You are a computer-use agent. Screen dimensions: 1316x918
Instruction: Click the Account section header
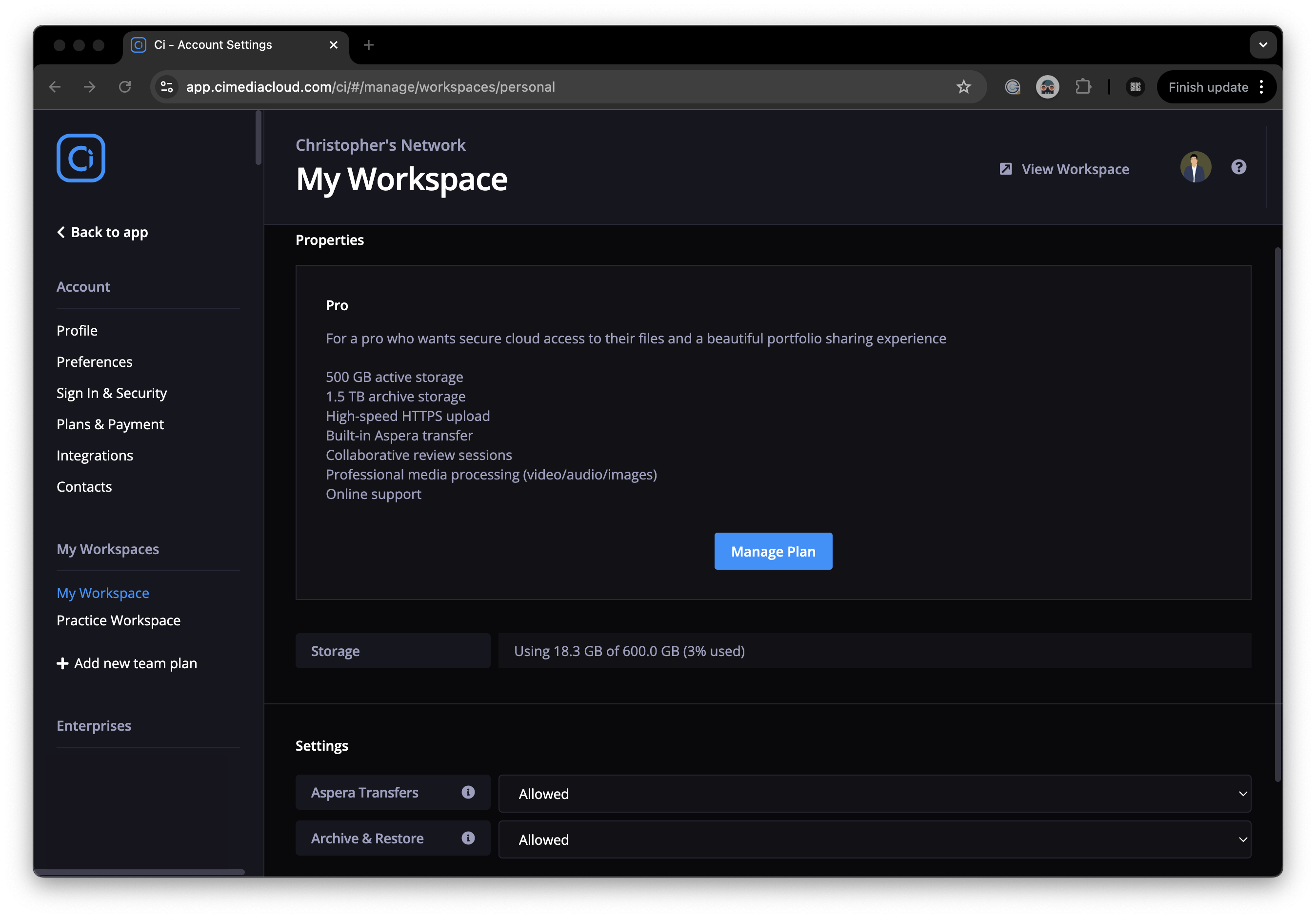pyautogui.click(x=83, y=286)
